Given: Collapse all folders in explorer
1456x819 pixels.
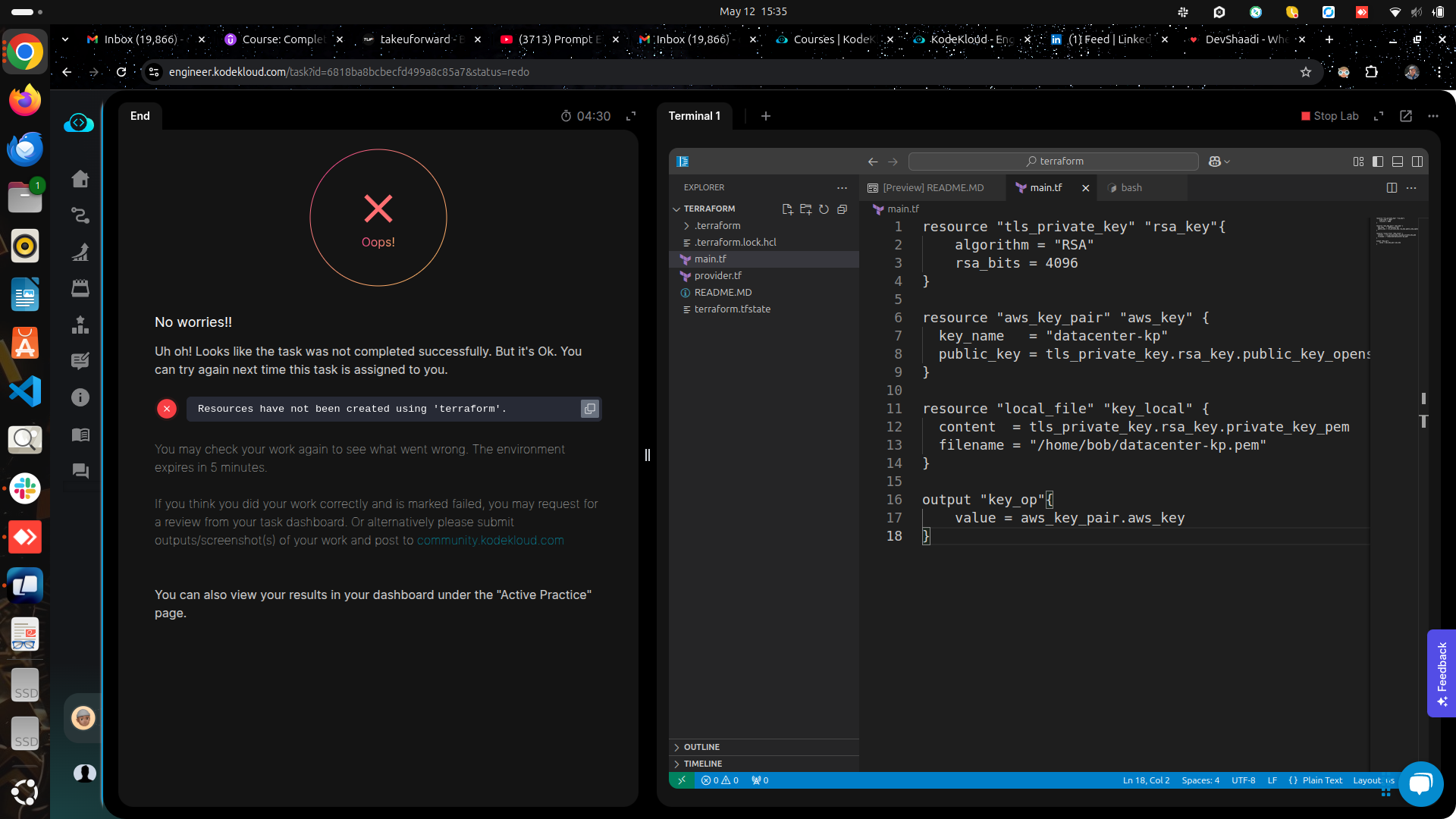Looking at the screenshot, I should click(842, 209).
